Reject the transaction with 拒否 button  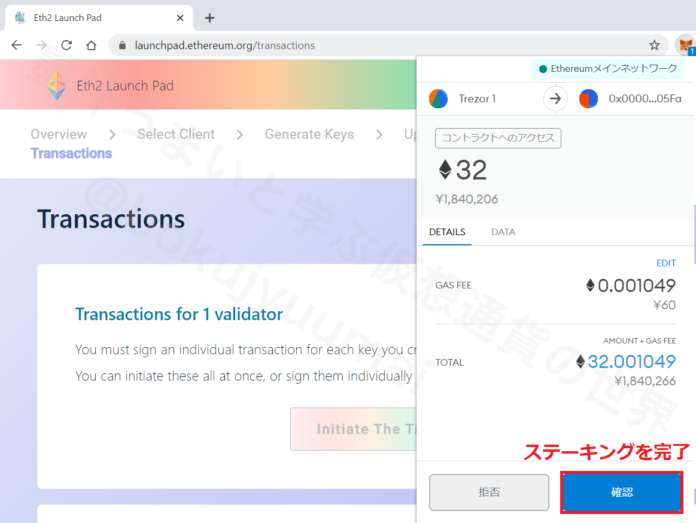[x=489, y=492]
